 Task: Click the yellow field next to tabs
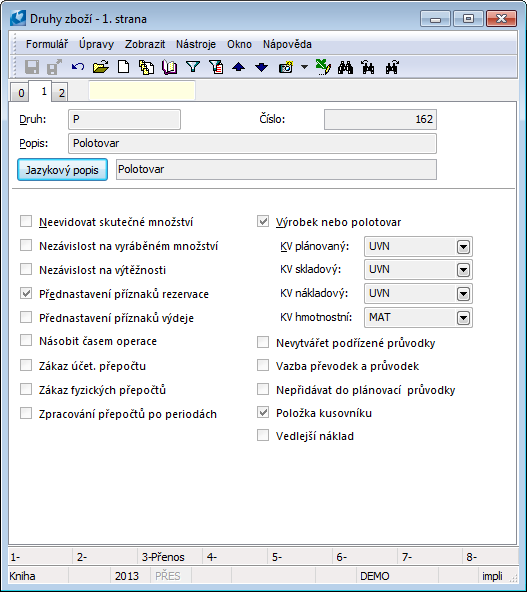click(x=142, y=91)
